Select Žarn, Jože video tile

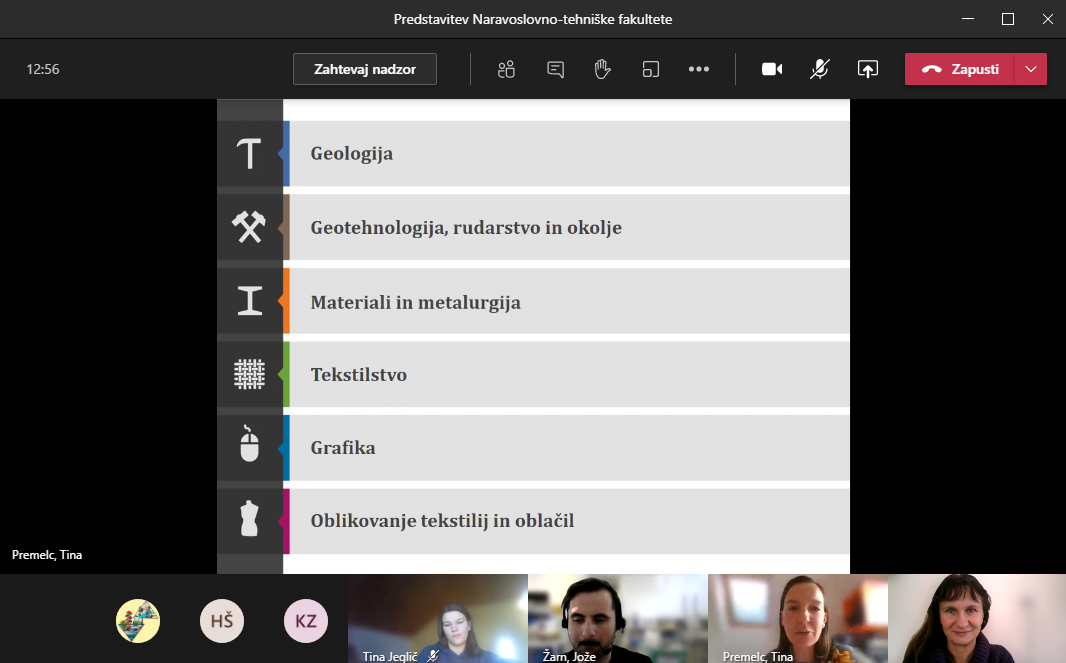[x=618, y=618]
